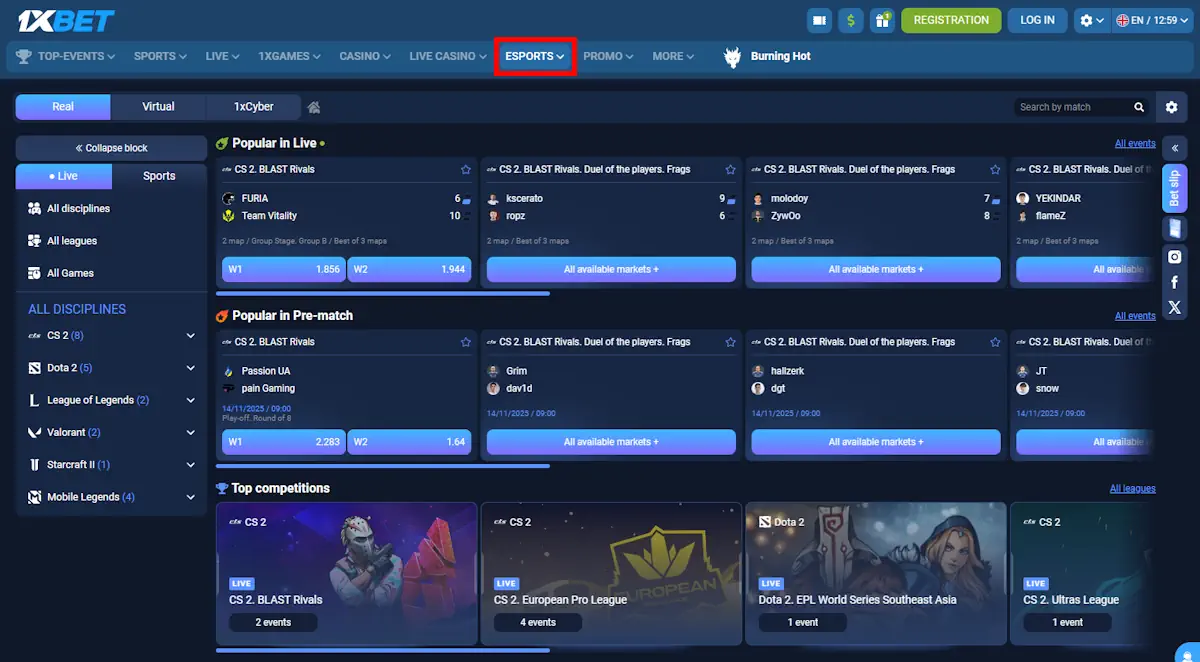Switch to the Virtual tab
Image resolution: width=1200 pixels, height=662 pixels.
[157, 106]
